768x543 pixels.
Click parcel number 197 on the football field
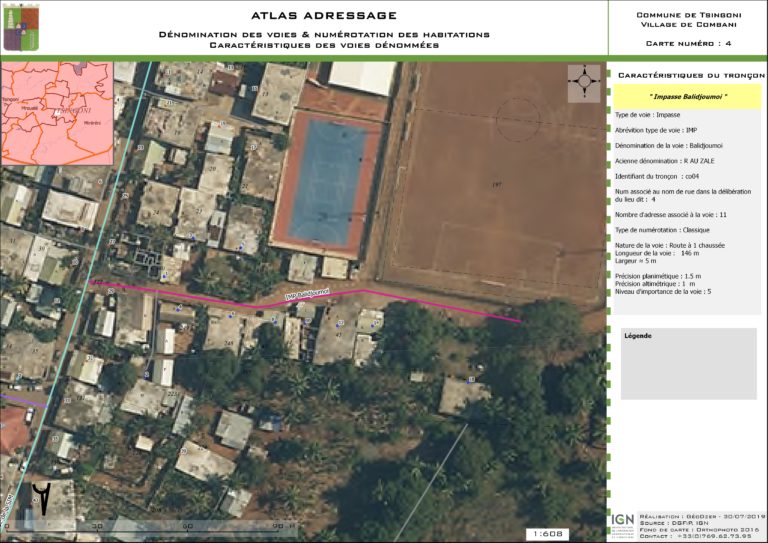coord(497,185)
